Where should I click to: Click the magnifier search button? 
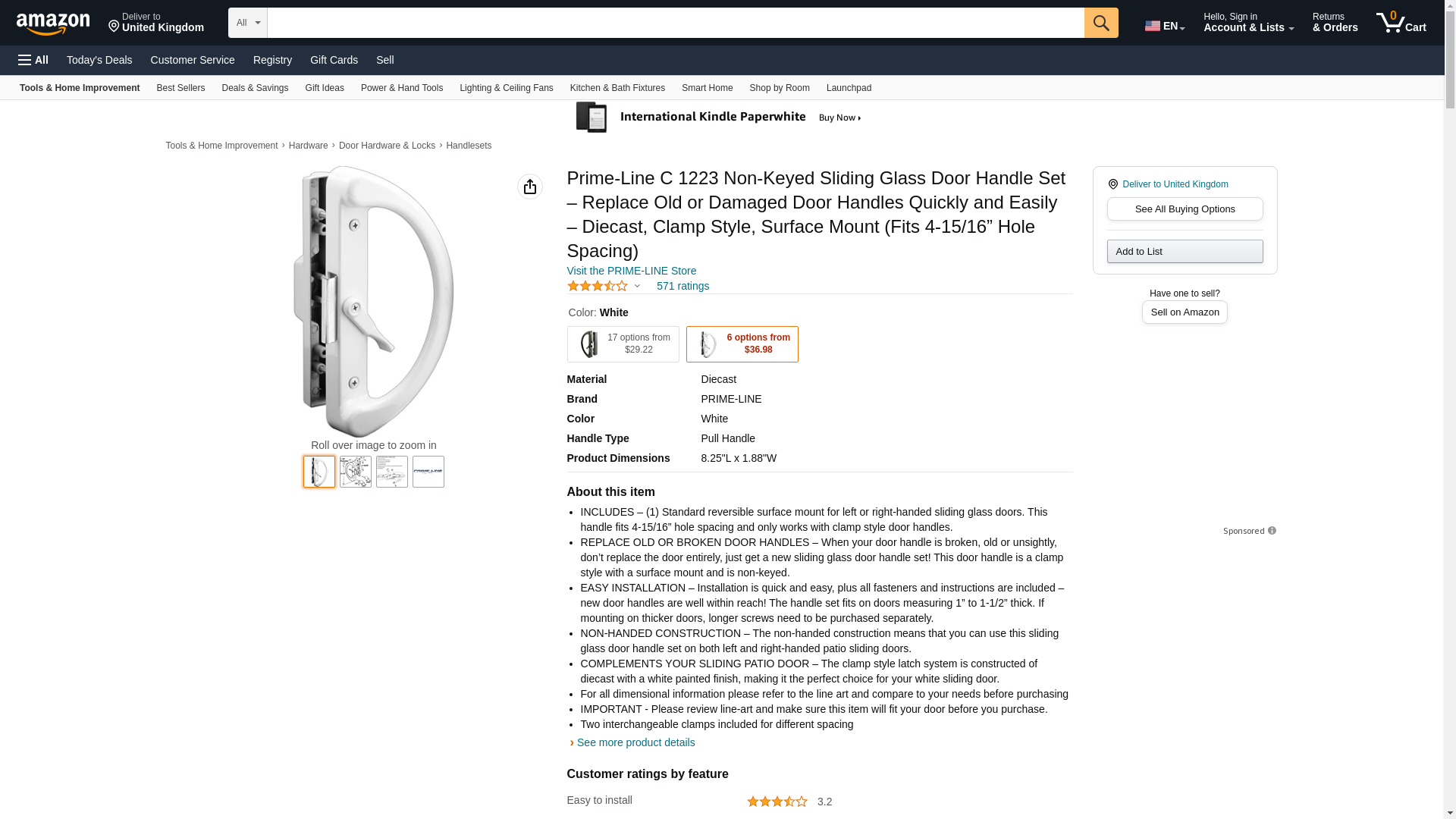tap(1101, 23)
